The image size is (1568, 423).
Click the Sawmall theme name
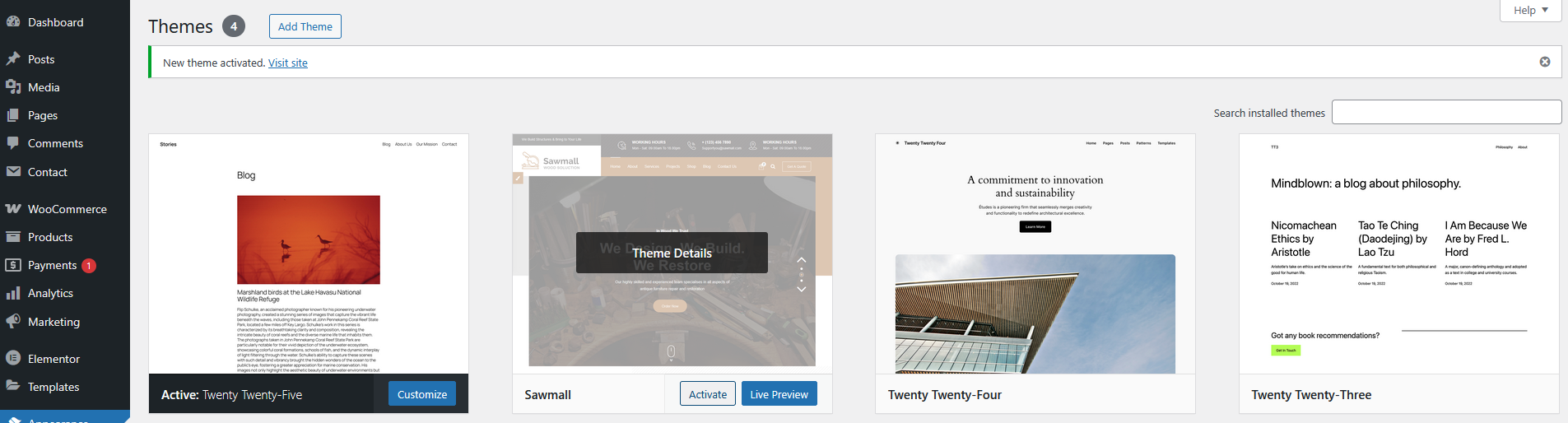coord(547,395)
